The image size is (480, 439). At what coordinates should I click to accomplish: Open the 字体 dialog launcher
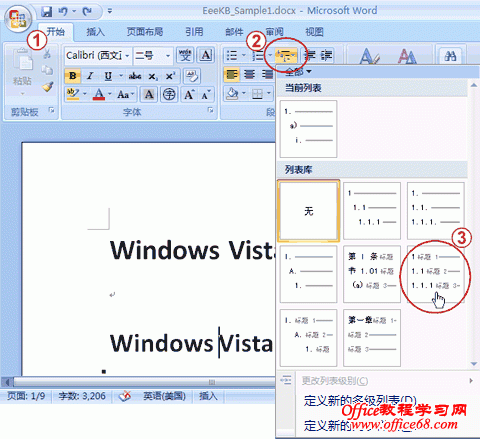click(x=210, y=110)
